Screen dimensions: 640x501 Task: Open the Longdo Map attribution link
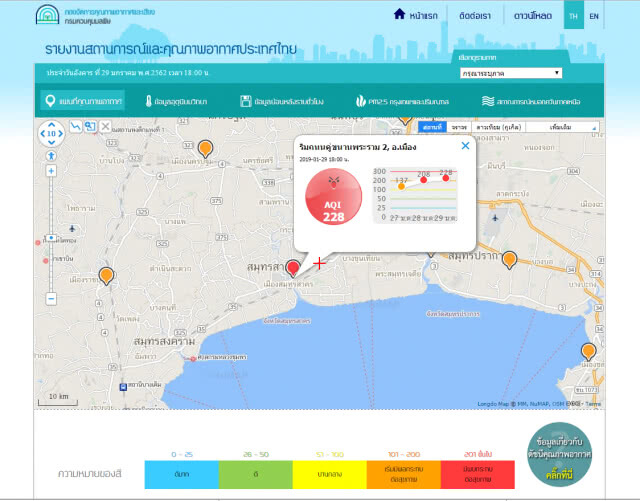tap(493, 404)
